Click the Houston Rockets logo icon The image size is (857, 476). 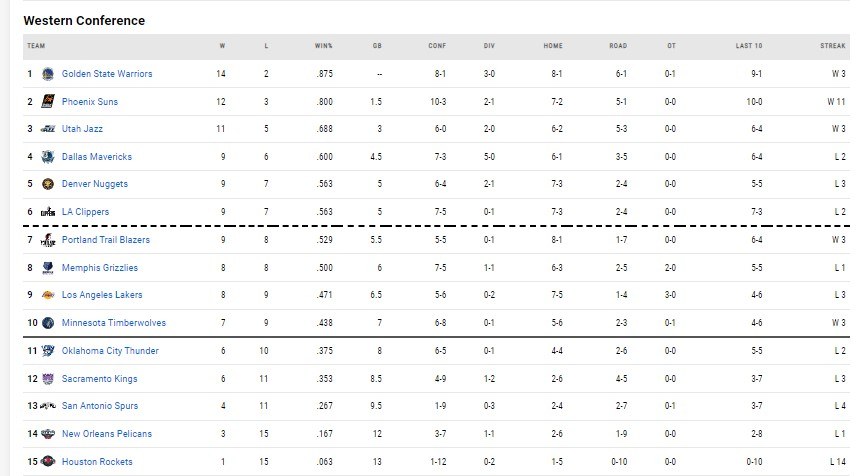tap(48, 462)
